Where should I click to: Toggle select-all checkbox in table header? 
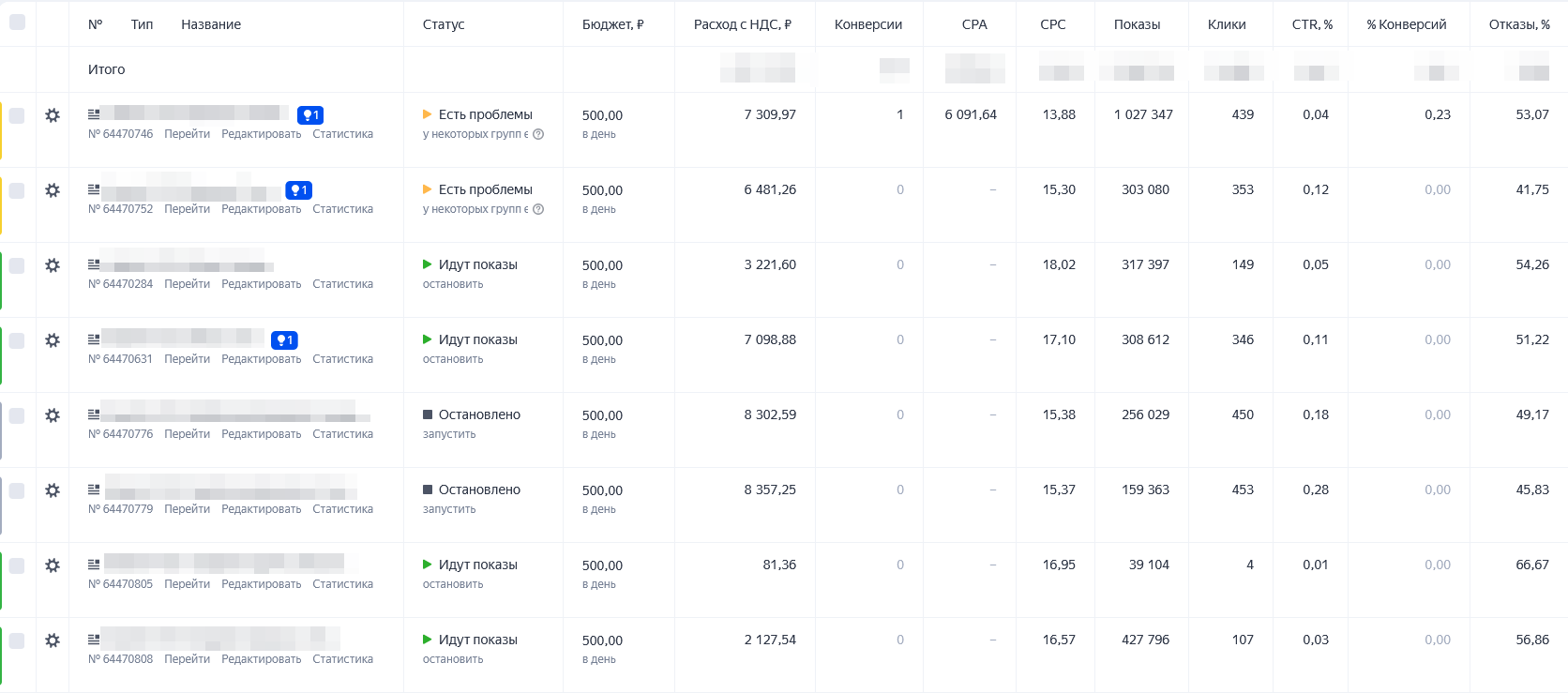pyautogui.click(x=17, y=22)
